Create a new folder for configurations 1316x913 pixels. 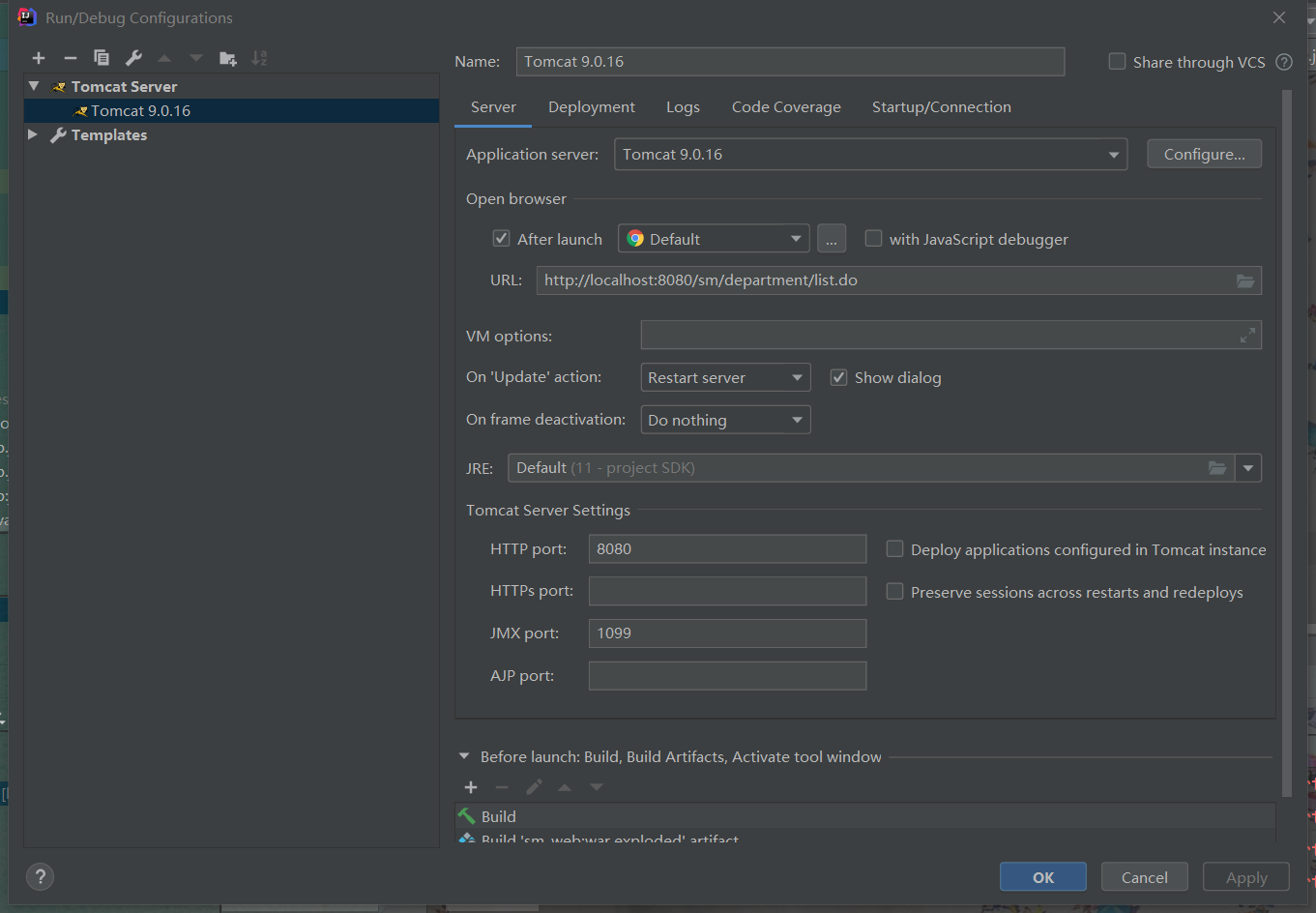point(228,58)
